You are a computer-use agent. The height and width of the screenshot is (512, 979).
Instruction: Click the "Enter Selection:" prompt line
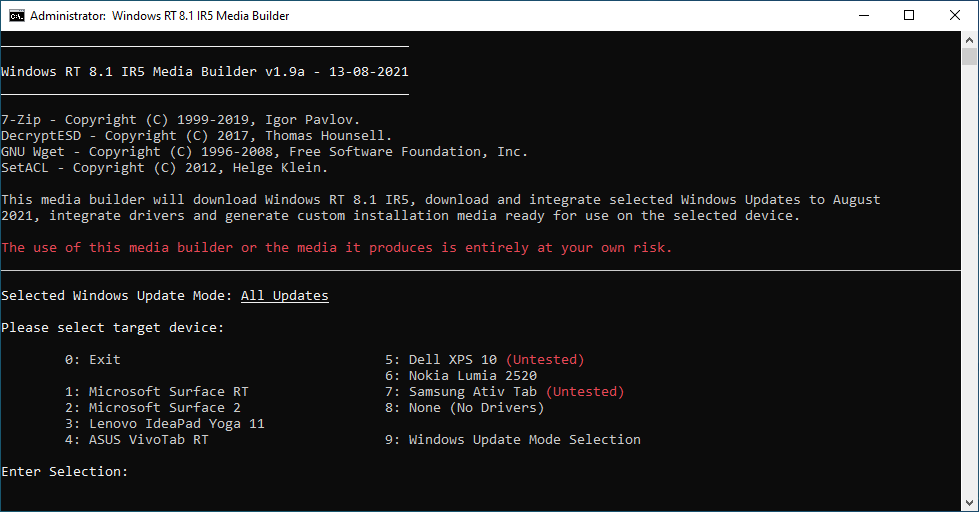64,472
